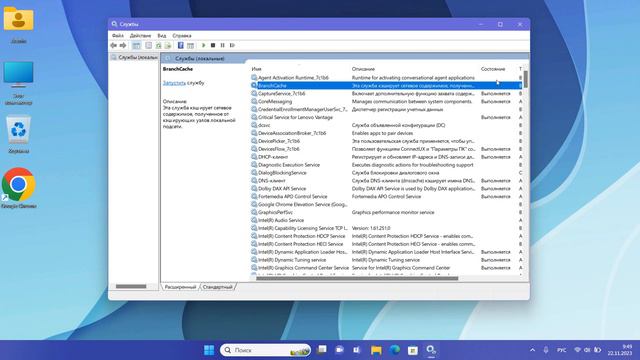Screen dimensions: 640x360
Task: Export the list using the toolbar icon
Action: (168, 45)
